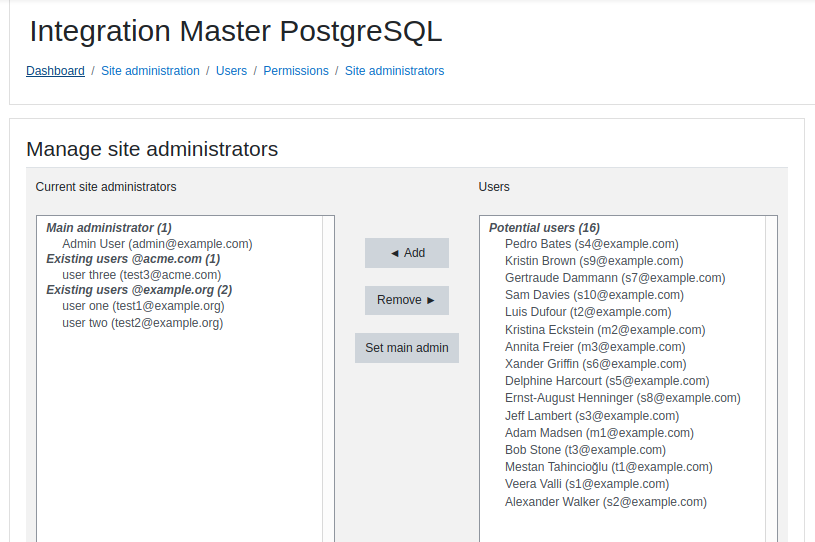Image resolution: width=815 pixels, height=542 pixels.
Task: Select Kristin Brown in users list
Action: click(x=594, y=261)
